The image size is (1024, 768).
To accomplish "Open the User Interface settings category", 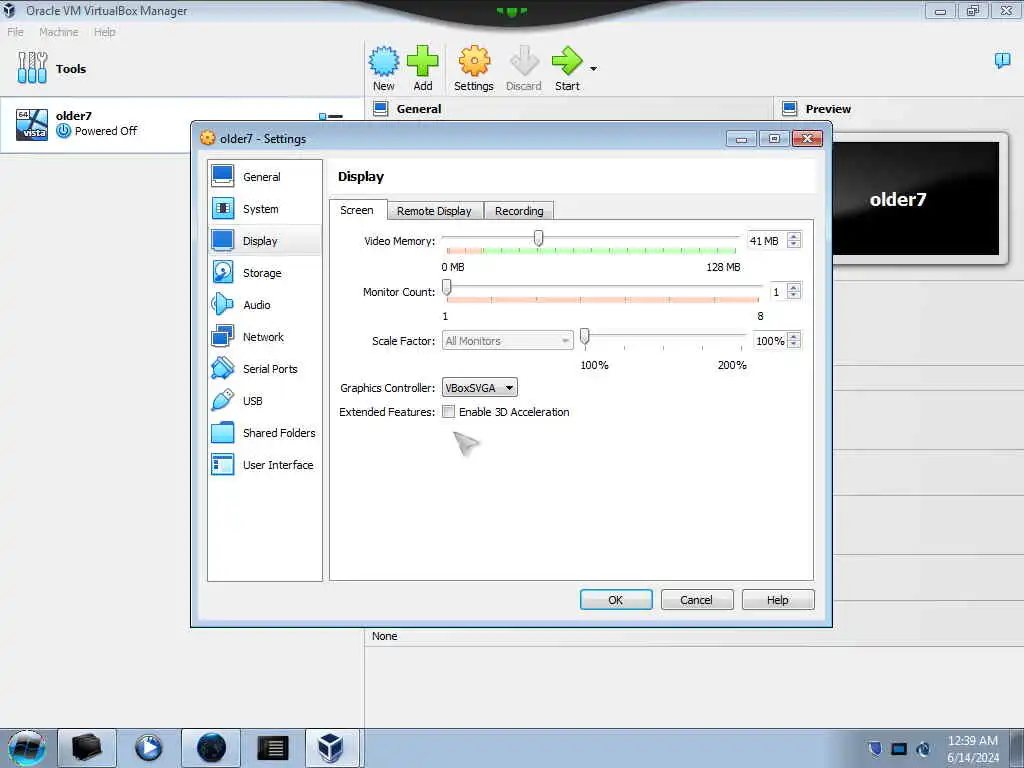I will coord(264,464).
